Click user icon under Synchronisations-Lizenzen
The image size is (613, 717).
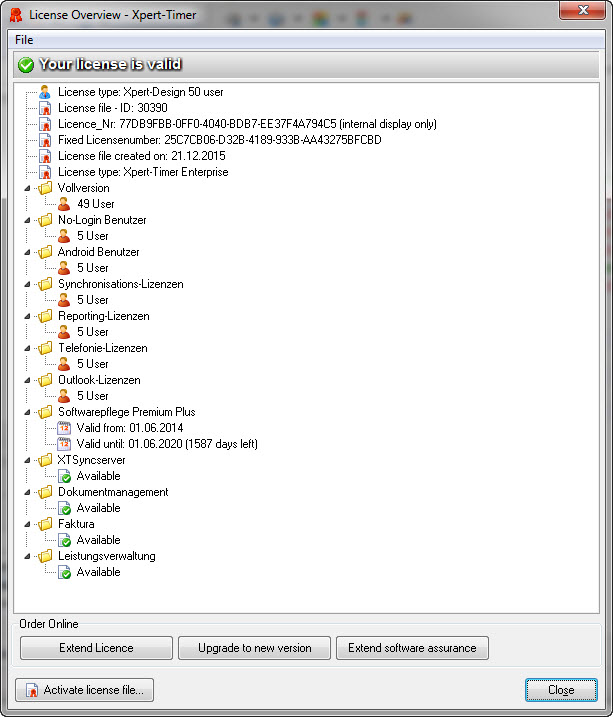click(x=64, y=300)
